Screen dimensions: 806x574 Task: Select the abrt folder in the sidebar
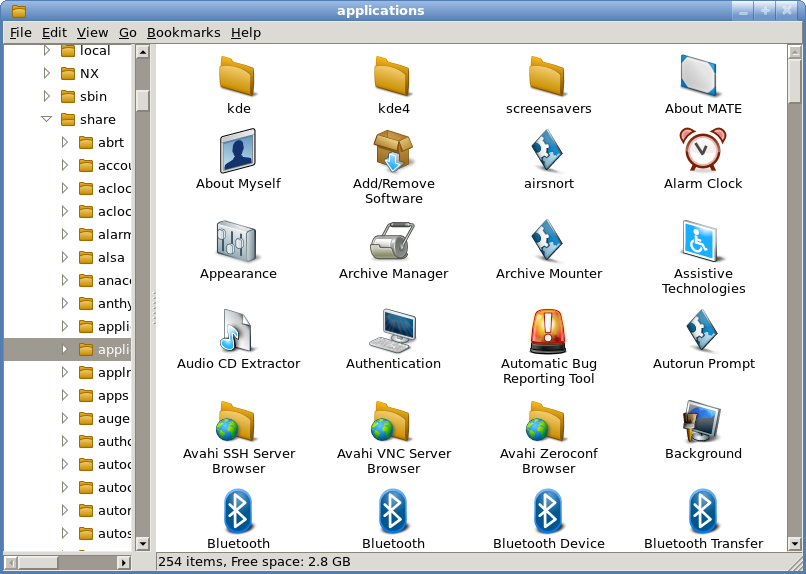pyautogui.click(x=101, y=142)
